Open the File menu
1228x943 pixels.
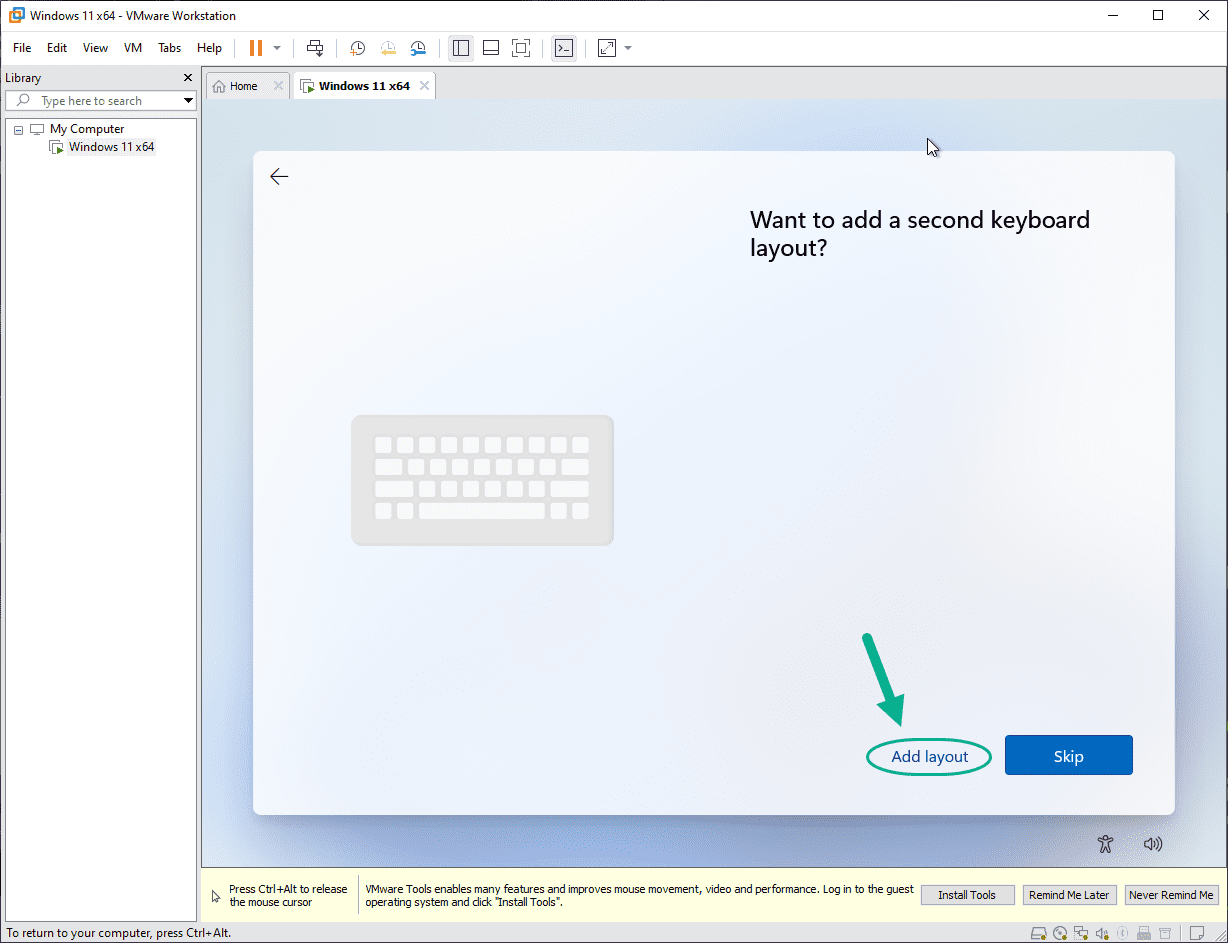pyautogui.click(x=22, y=48)
